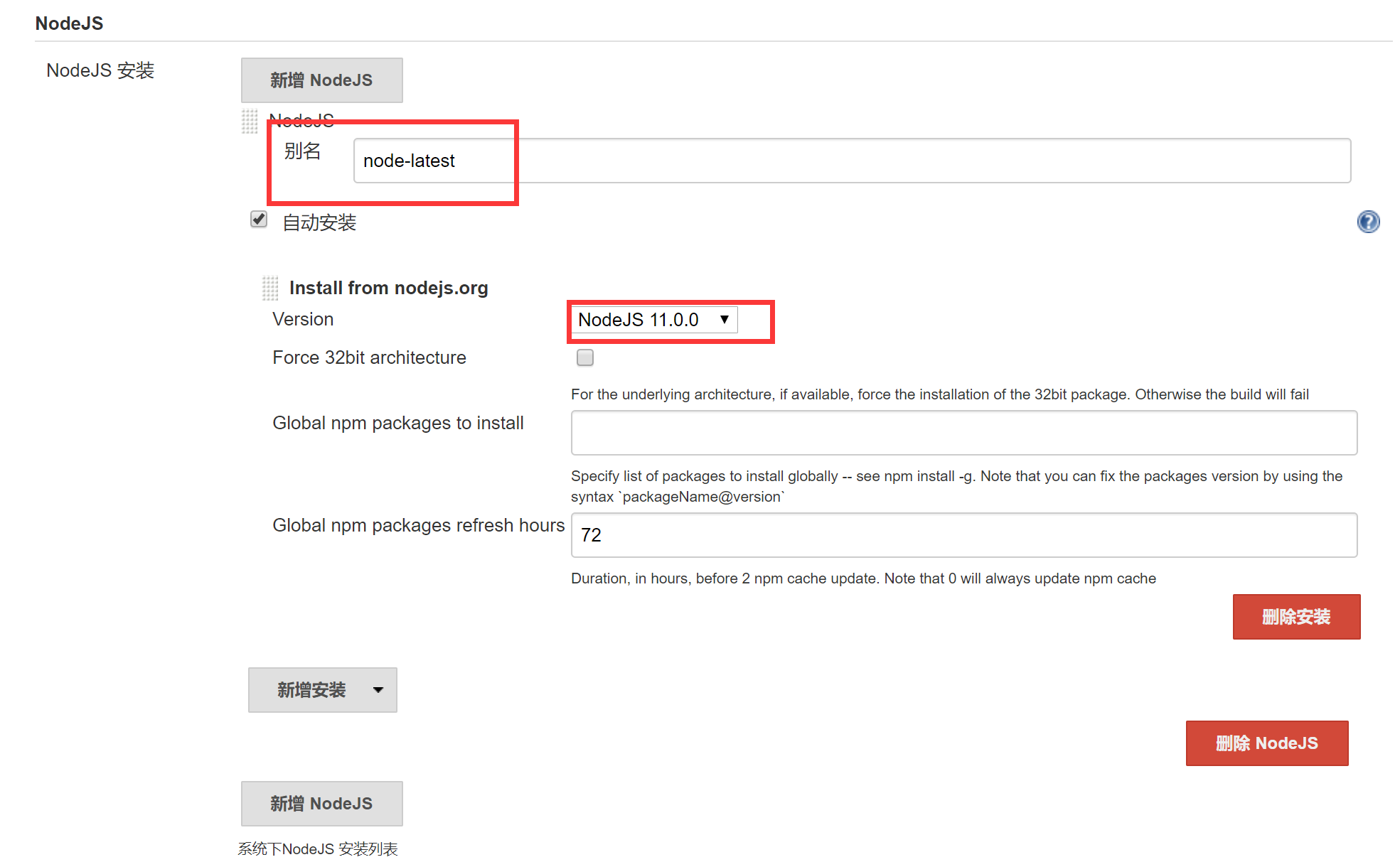The image size is (1400, 862).
Task: Click the Version label
Action: click(x=303, y=319)
